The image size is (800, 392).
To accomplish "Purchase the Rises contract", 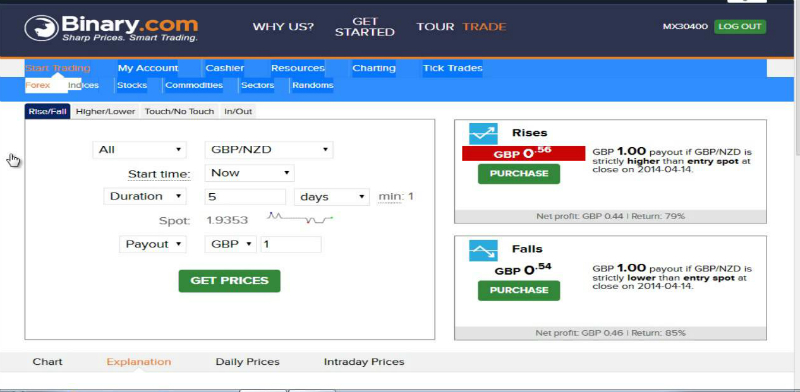I will 519,174.
